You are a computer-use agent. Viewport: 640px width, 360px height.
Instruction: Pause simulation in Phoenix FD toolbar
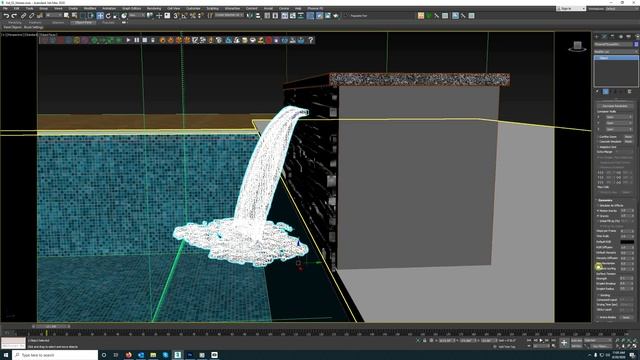click(x=136, y=40)
